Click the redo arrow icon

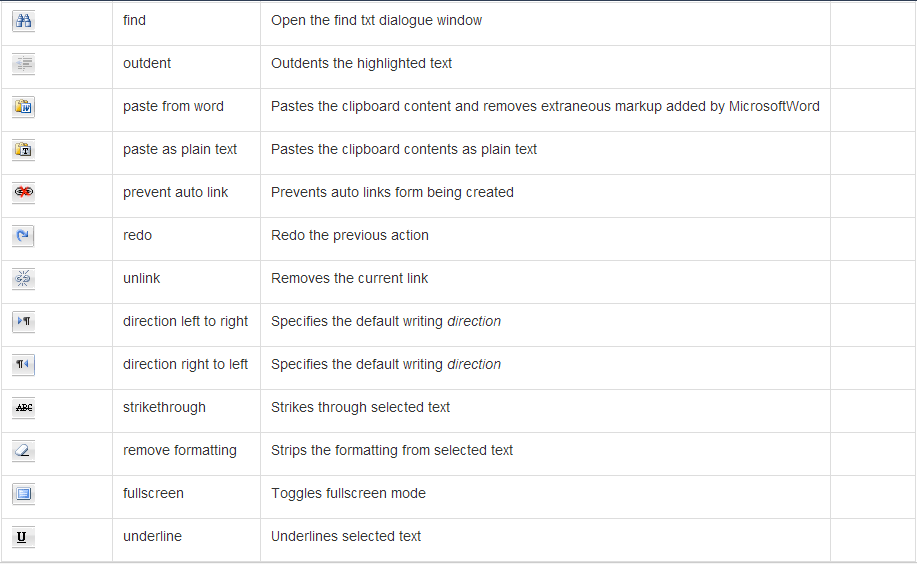click(x=24, y=236)
